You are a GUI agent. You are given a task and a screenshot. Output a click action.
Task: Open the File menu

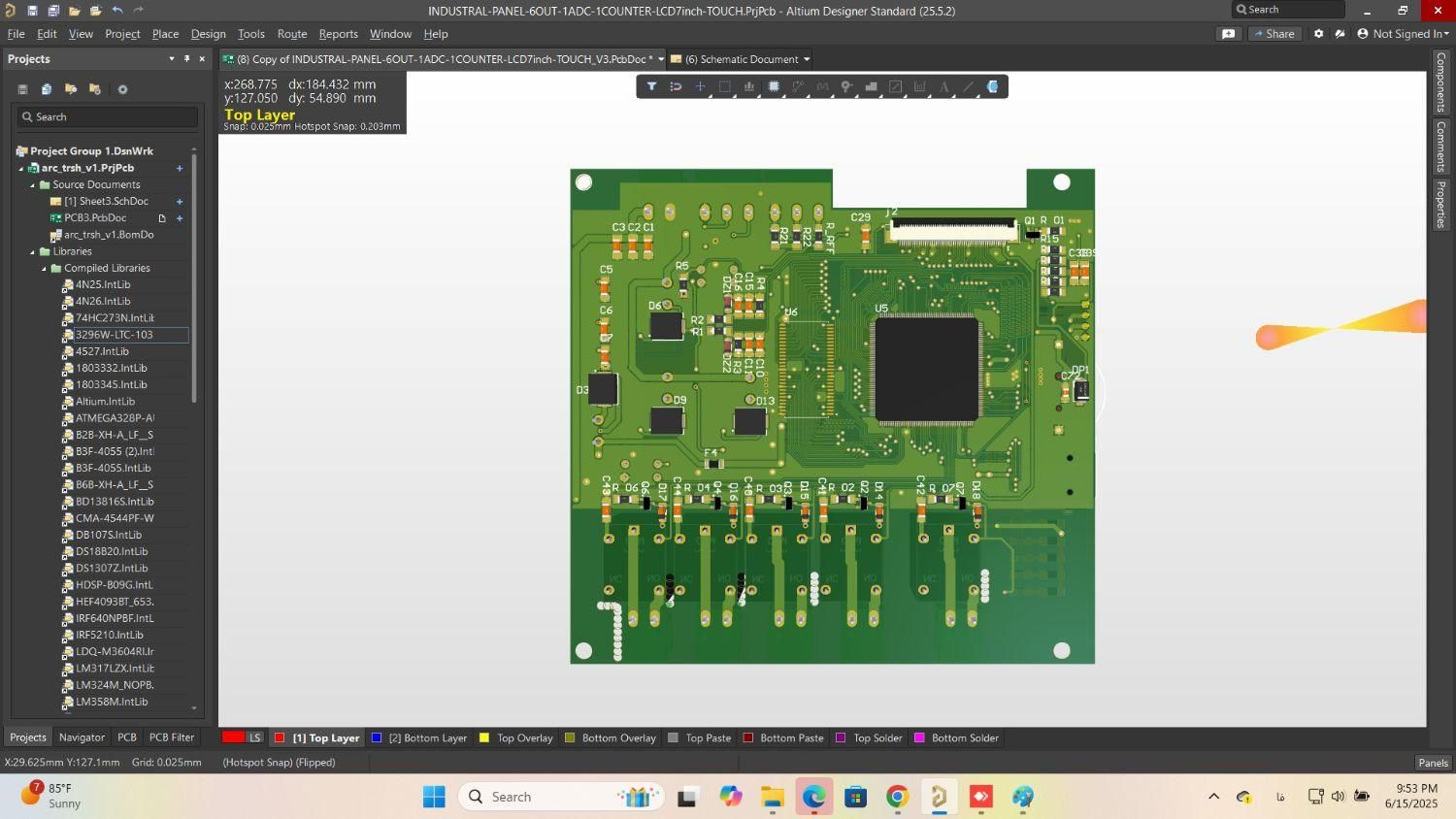coord(17,33)
